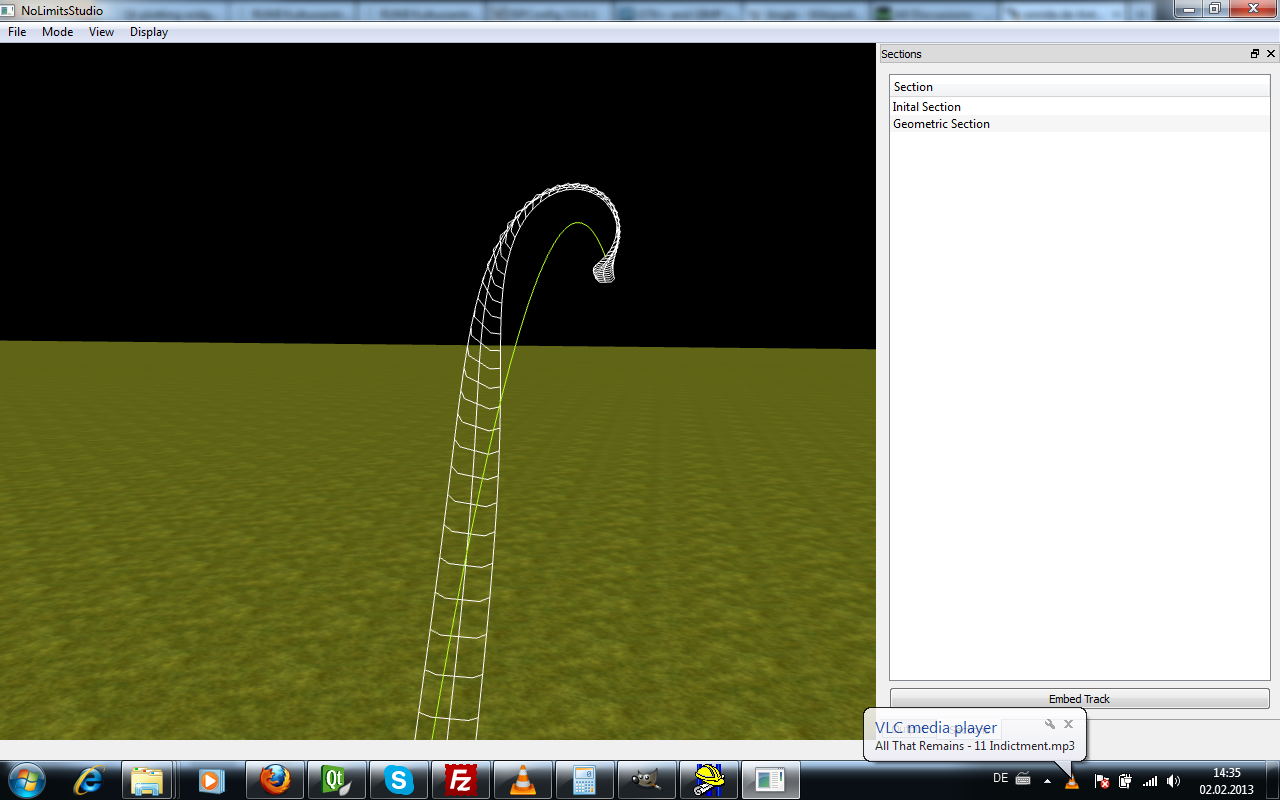Dismiss the VLC media player notification
Image resolution: width=1280 pixels, height=800 pixels.
point(1068,724)
